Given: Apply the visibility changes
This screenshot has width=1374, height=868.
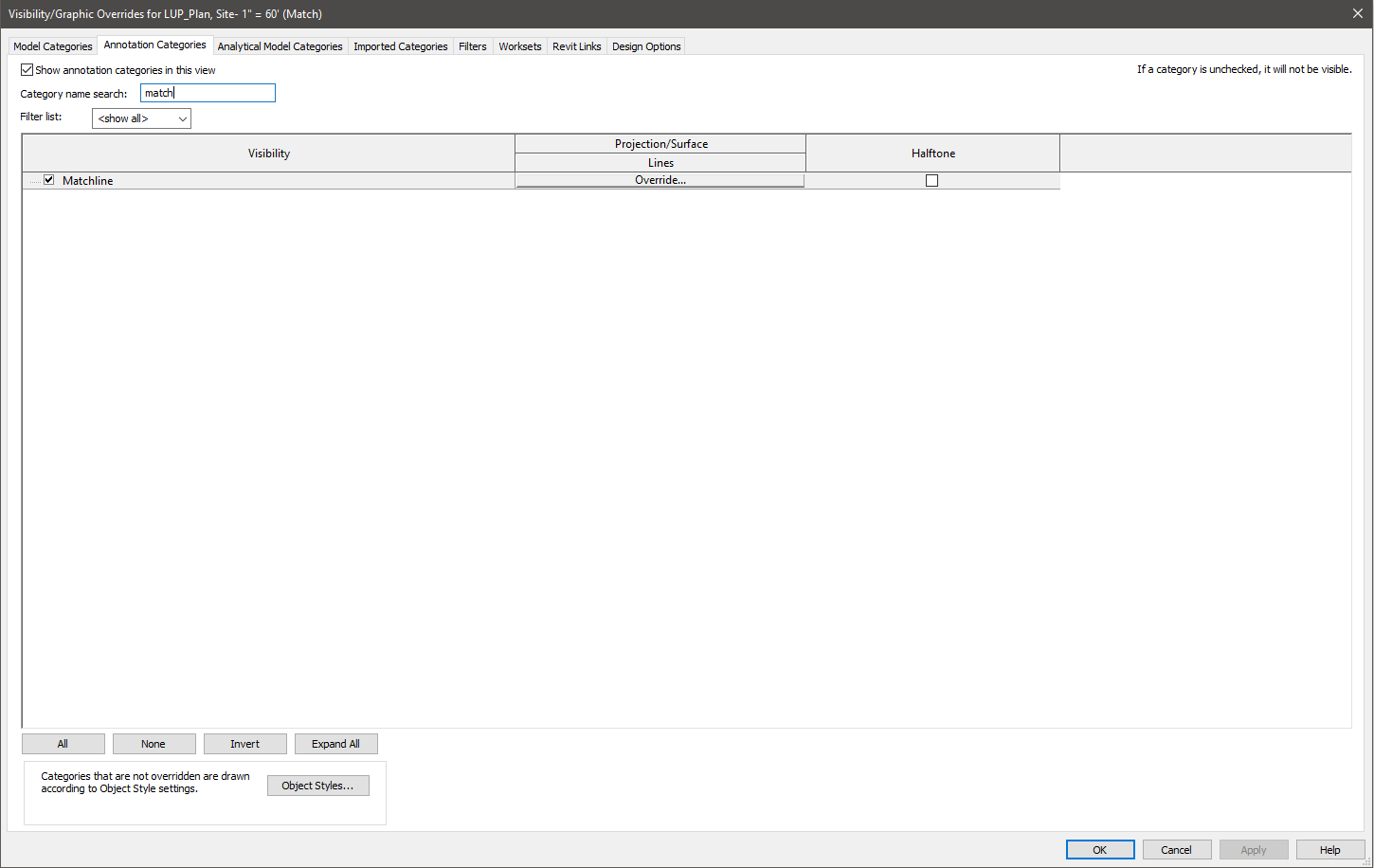Looking at the screenshot, I should [x=1253, y=849].
